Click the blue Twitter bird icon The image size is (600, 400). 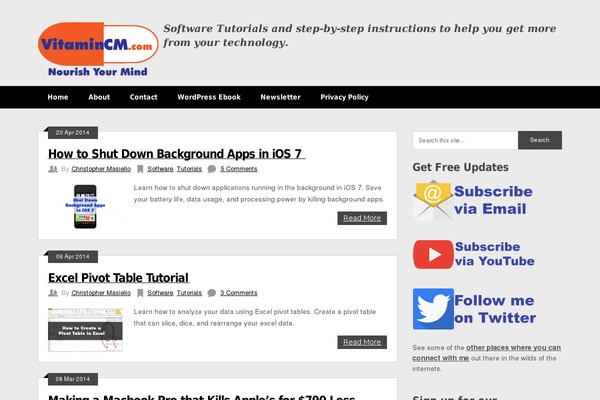point(433,309)
